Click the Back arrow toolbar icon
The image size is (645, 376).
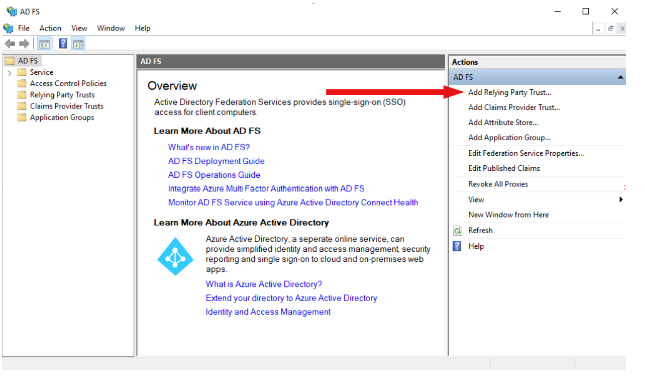point(10,44)
